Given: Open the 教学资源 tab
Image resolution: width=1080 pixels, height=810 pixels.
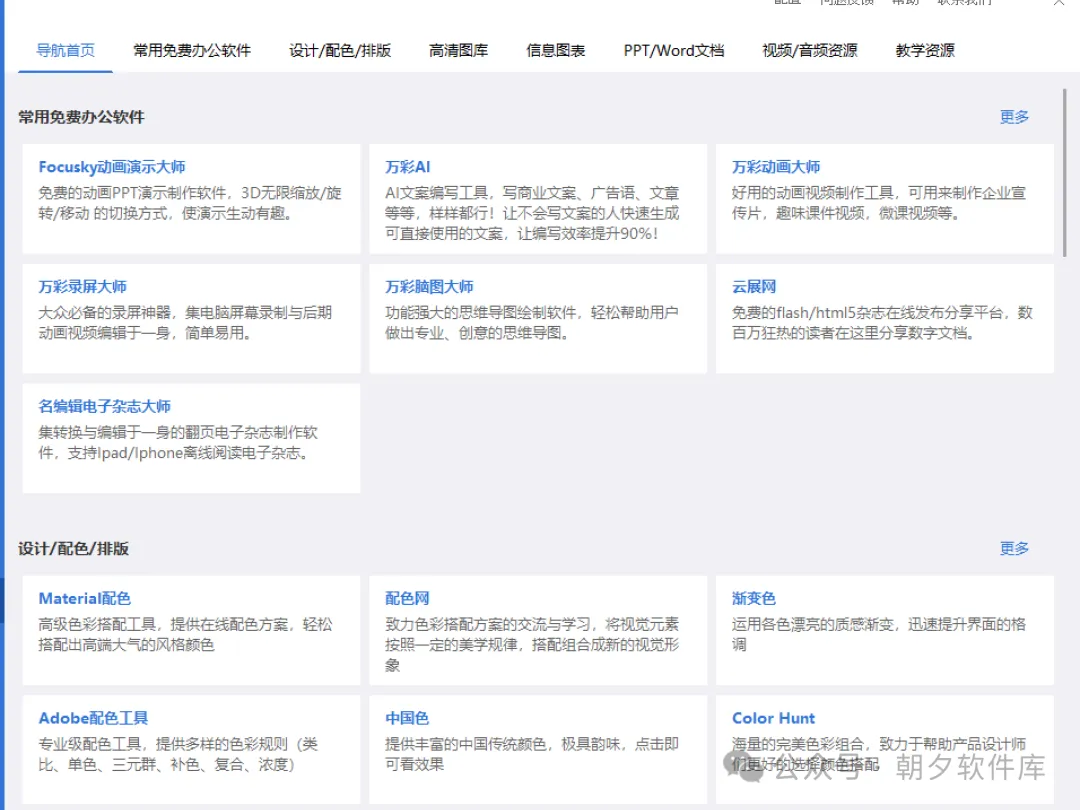Looking at the screenshot, I should click(x=923, y=50).
